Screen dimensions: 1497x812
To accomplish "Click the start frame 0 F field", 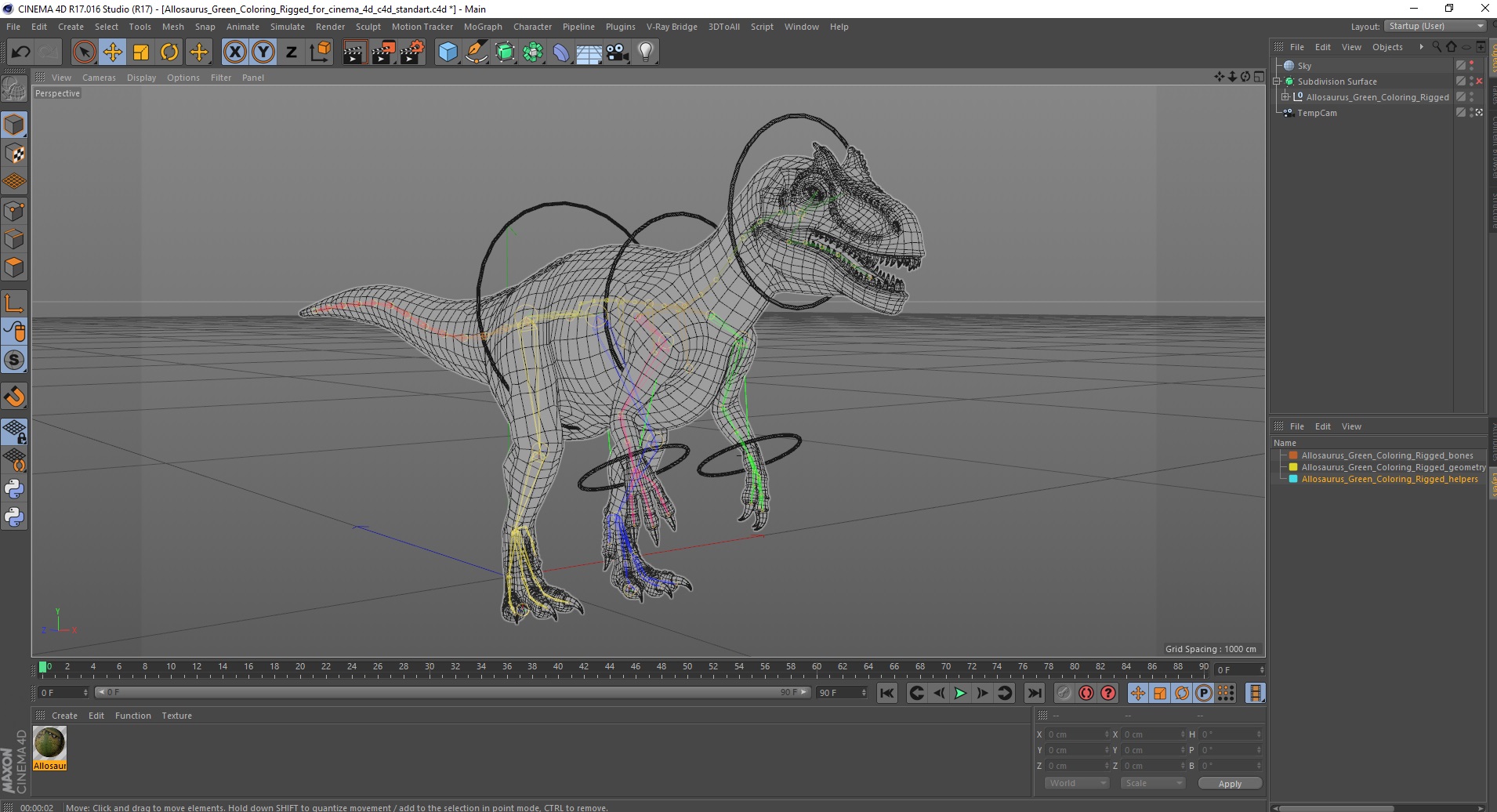I will tap(63, 693).
